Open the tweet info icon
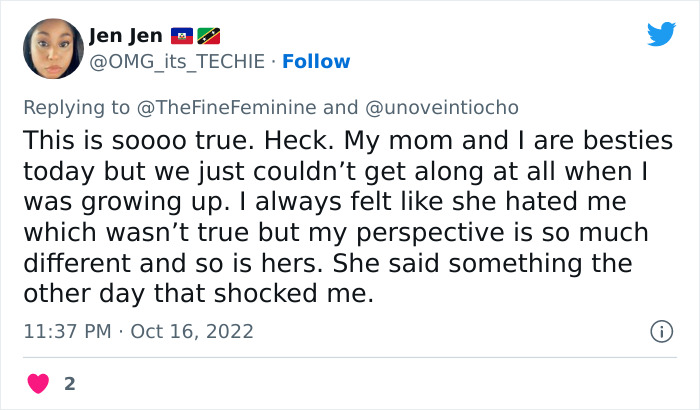 pyautogui.click(x=660, y=331)
